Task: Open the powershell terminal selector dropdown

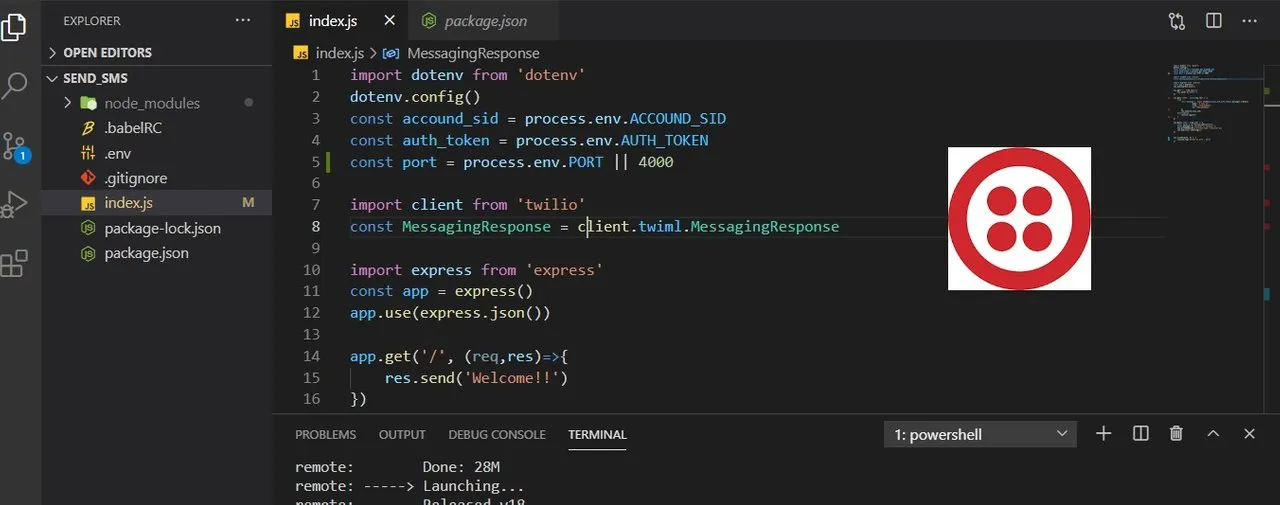Action: (x=980, y=434)
